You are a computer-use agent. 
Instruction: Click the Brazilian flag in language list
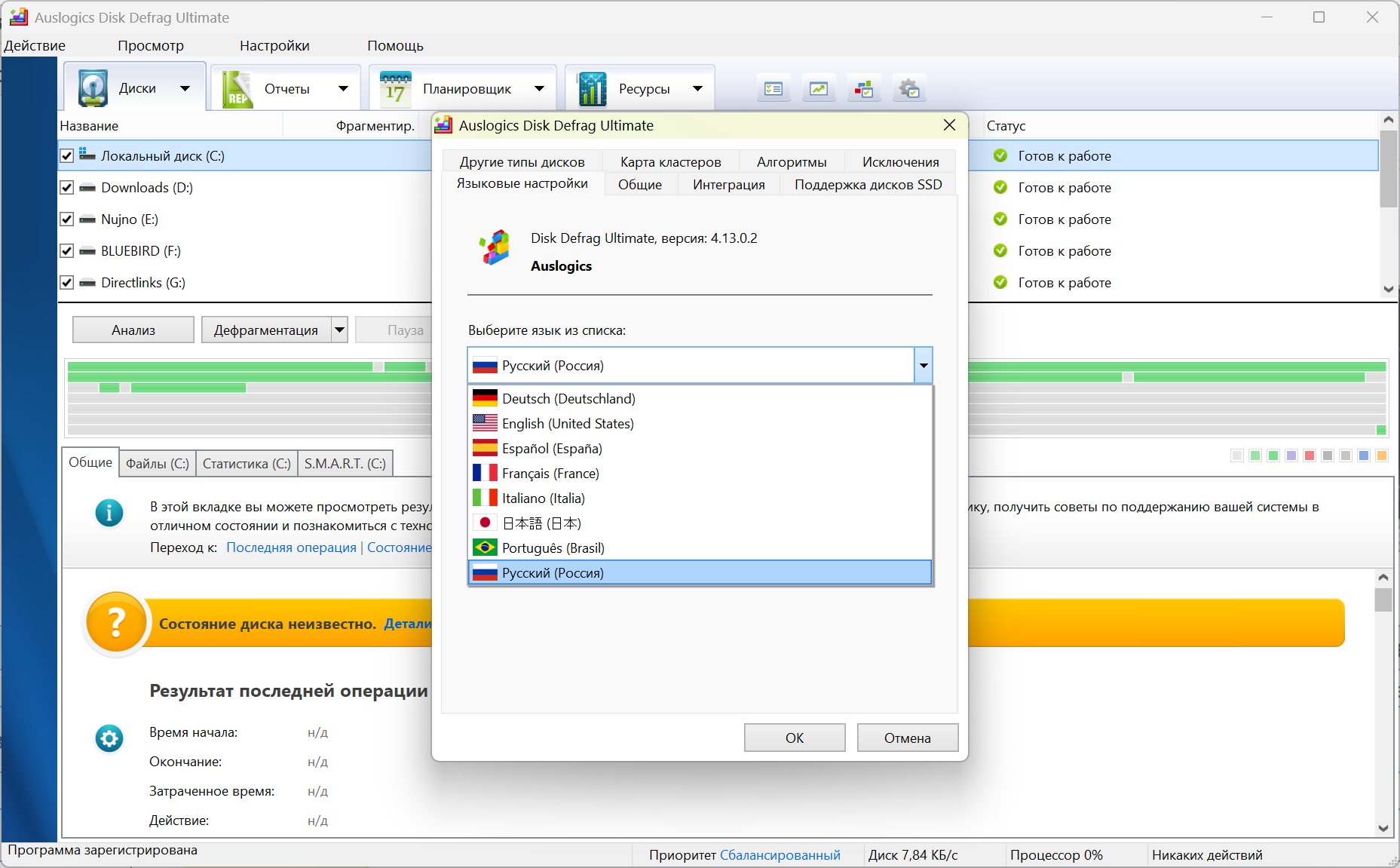pyautogui.click(x=485, y=547)
